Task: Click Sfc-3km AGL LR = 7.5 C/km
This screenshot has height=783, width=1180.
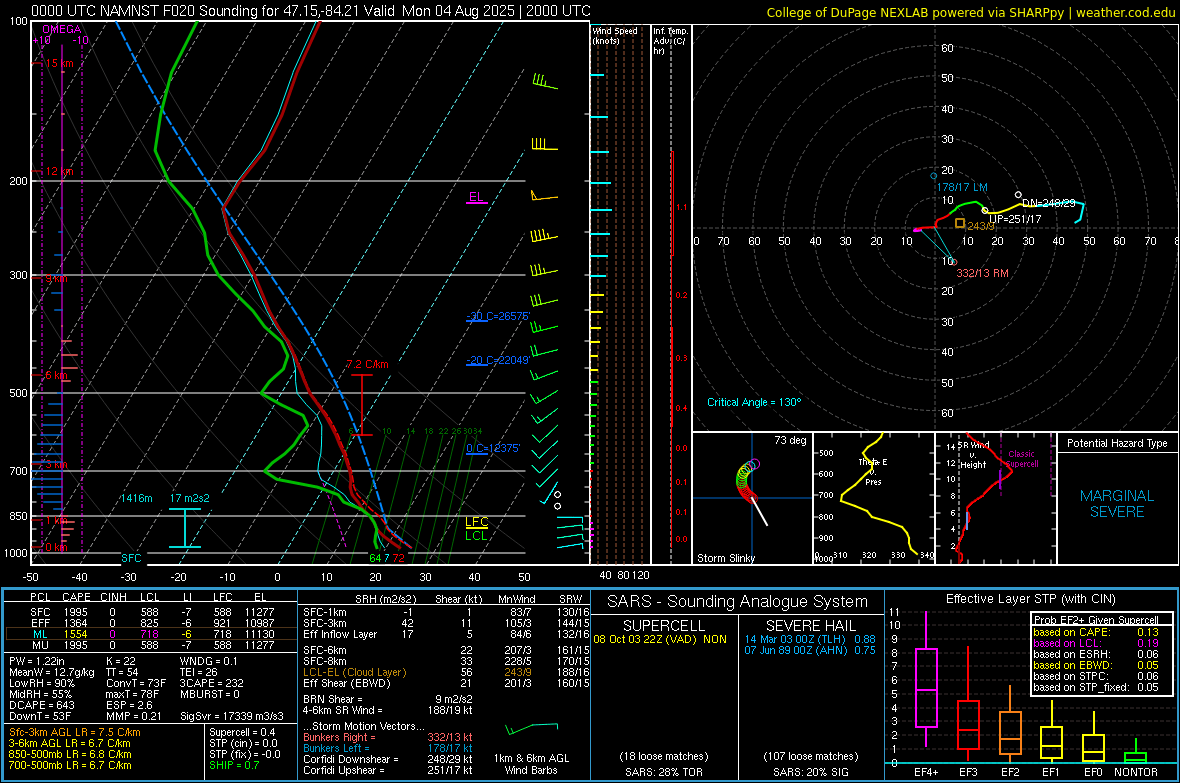Action: (75, 732)
